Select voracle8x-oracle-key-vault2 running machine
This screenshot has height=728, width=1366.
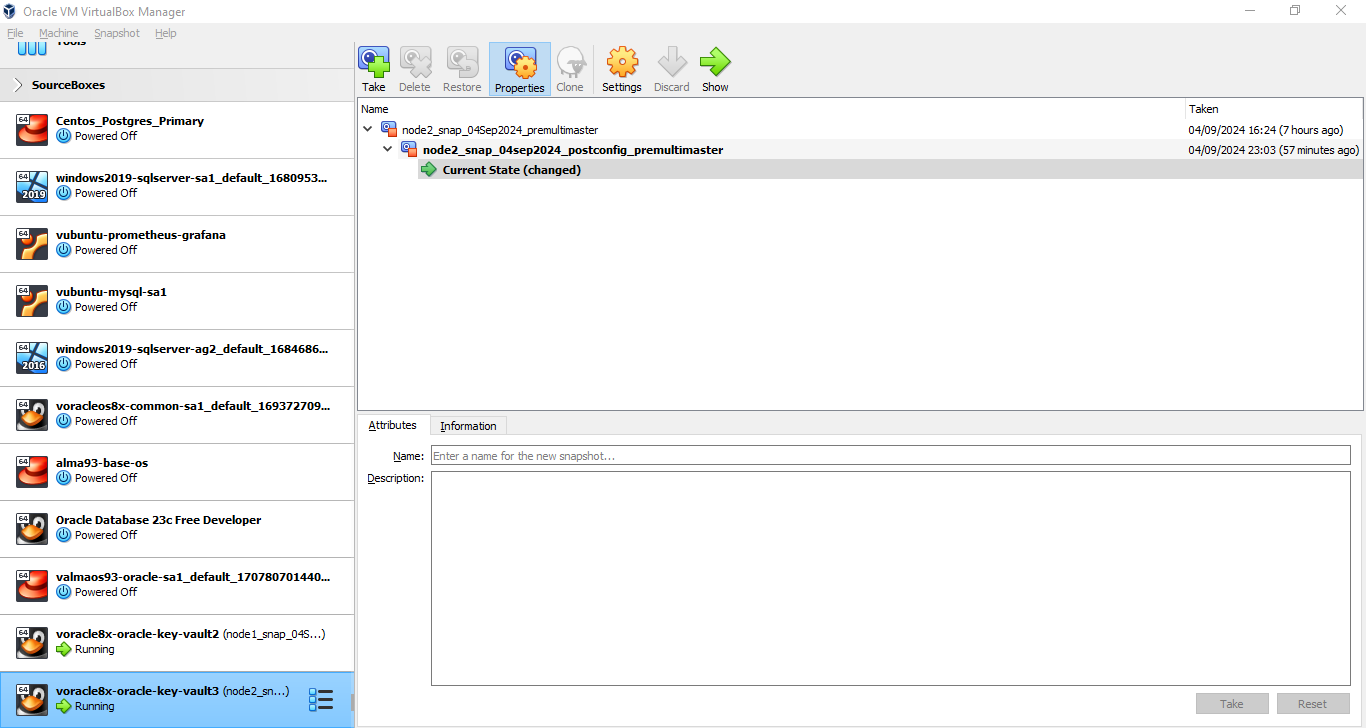click(177, 642)
